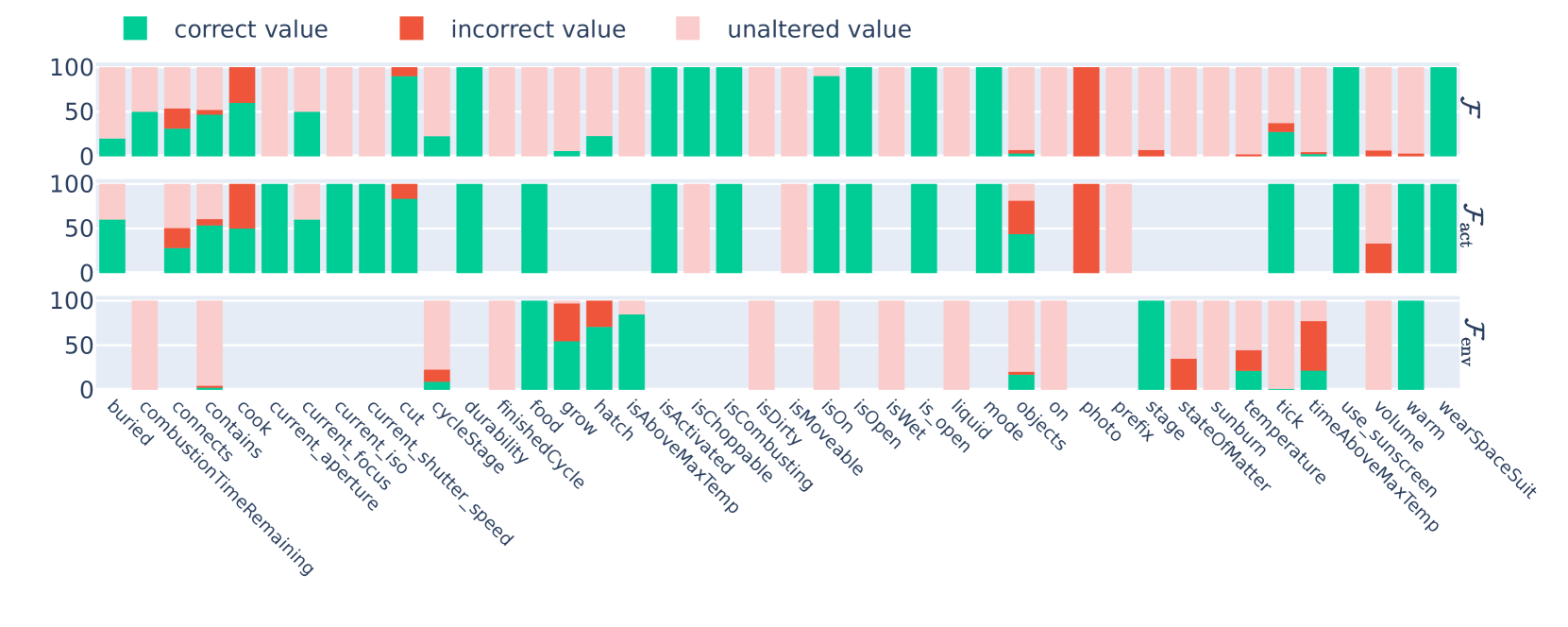Click the red photo bar in middle chart
The image size is (1568, 627).
(1086, 229)
